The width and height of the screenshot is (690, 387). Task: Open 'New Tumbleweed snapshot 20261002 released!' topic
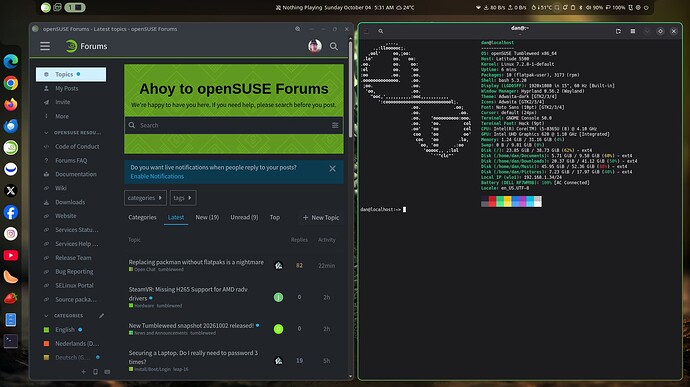[191, 326]
